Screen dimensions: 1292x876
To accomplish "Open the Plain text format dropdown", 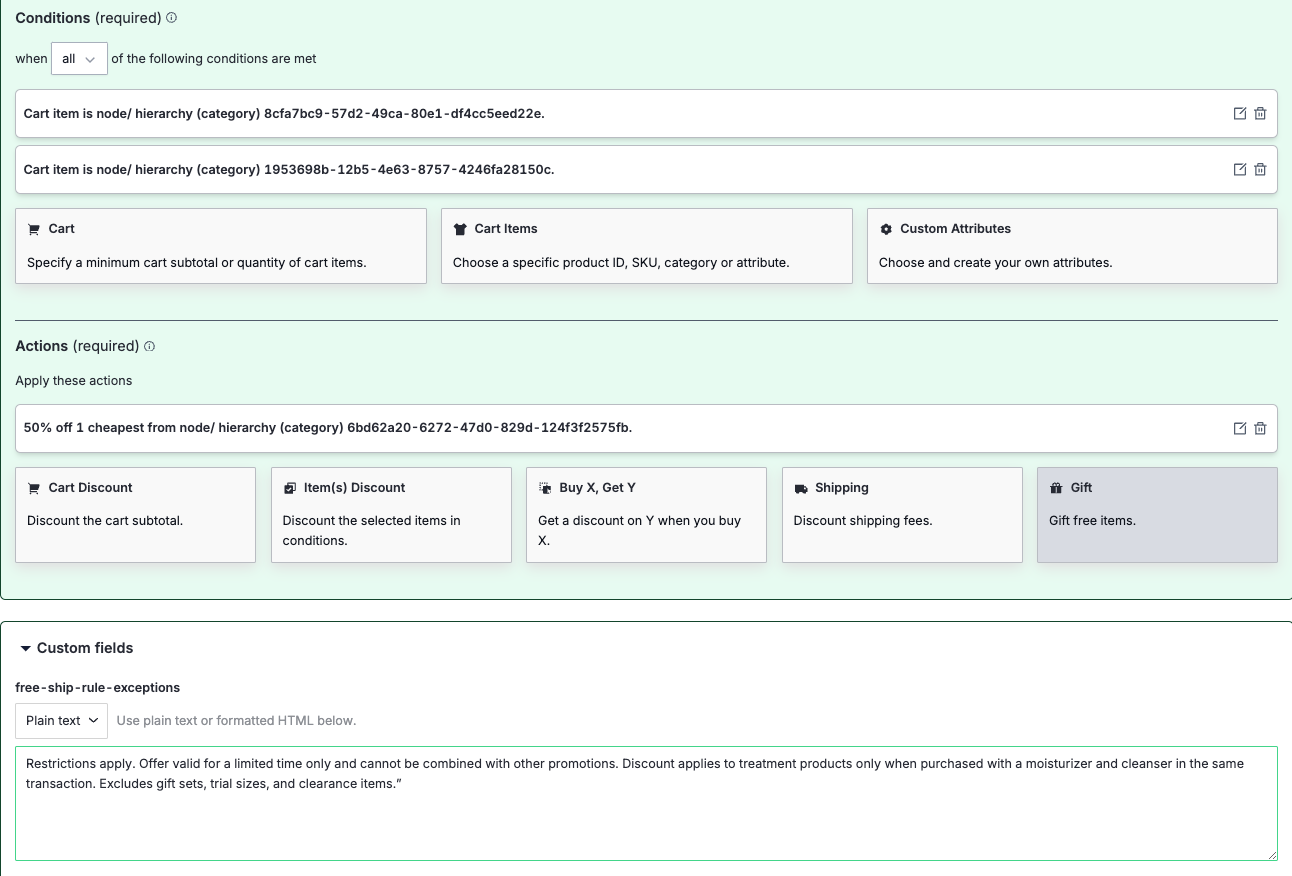I will pos(61,720).
